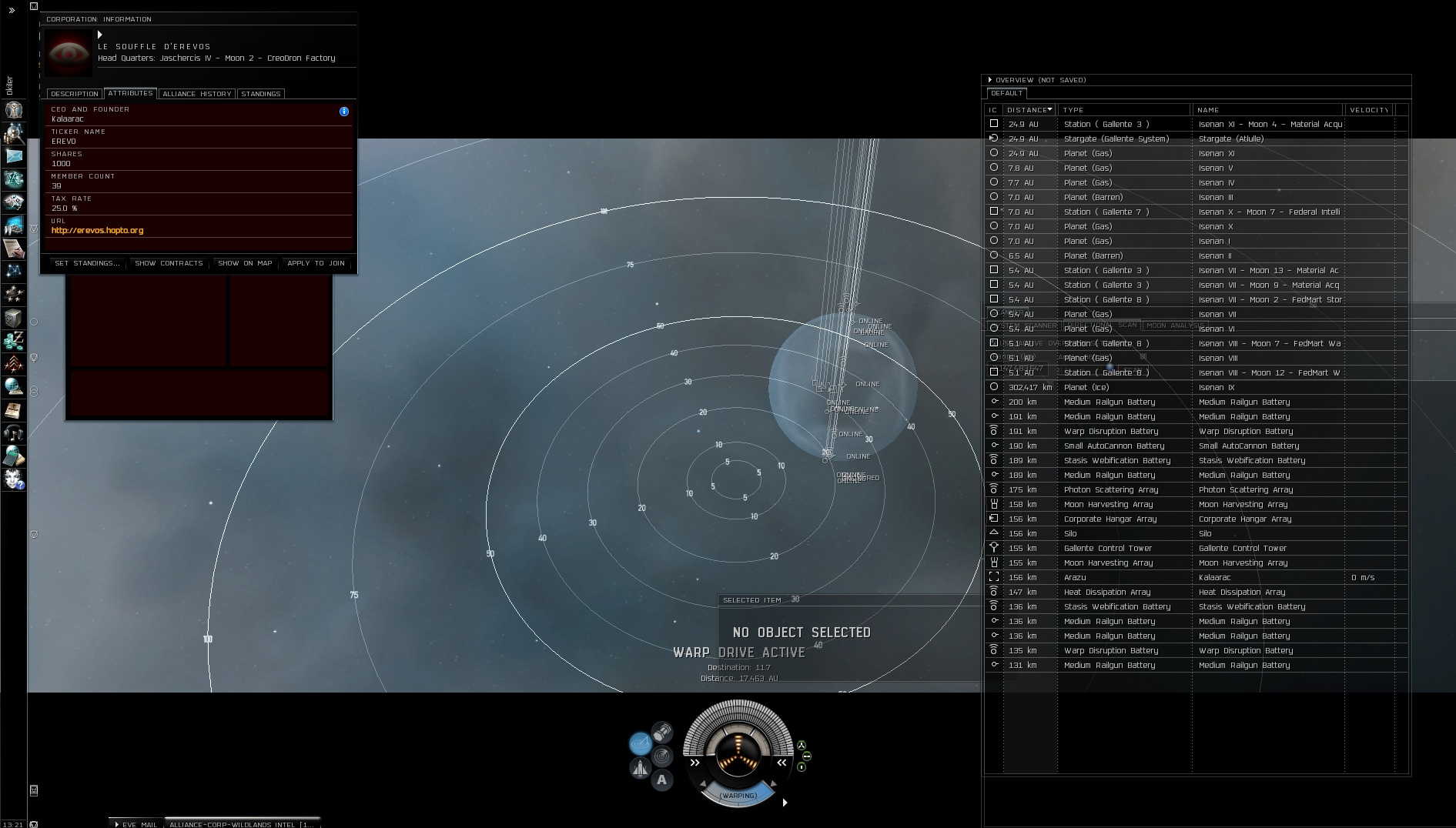Select the Attributes tab

pos(130,93)
